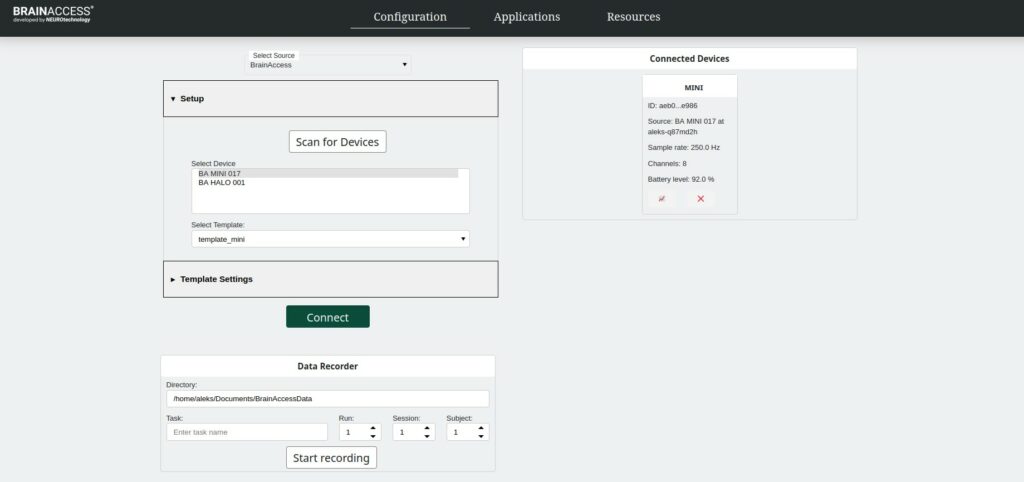
Task: Focus the Task name input field
Action: pos(247,432)
